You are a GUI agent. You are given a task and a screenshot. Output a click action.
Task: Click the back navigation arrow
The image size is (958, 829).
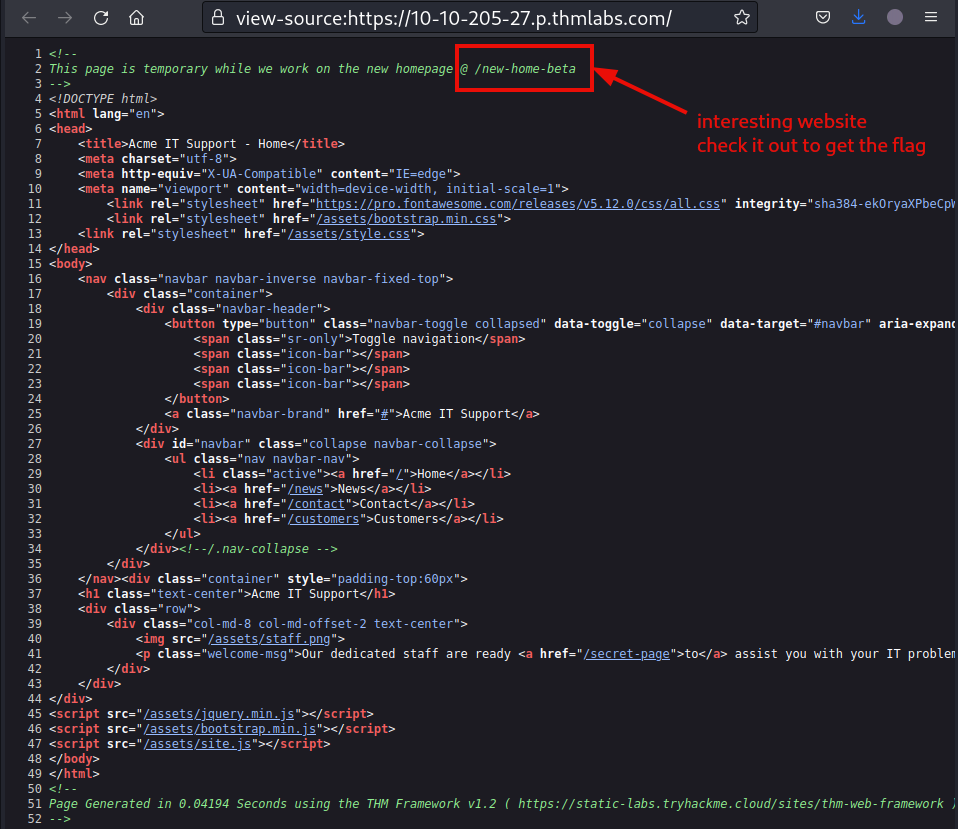click(29, 17)
